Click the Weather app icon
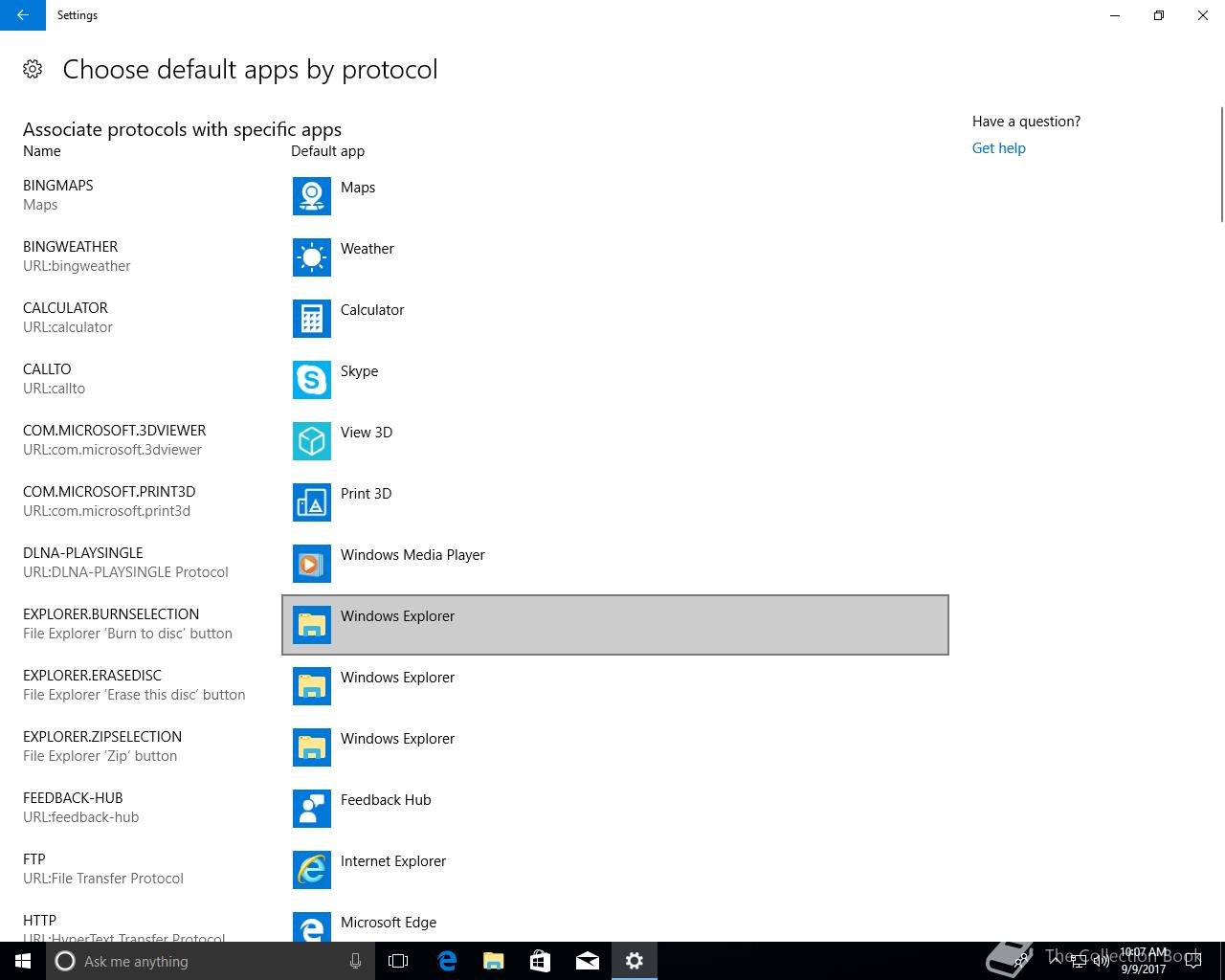1225x980 pixels. coord(312,257)
